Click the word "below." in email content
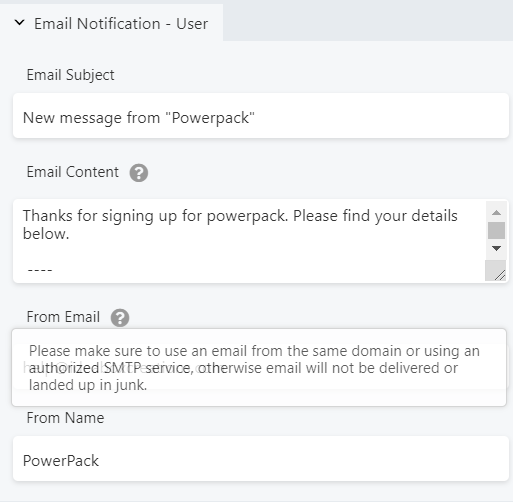 [46, 234]
